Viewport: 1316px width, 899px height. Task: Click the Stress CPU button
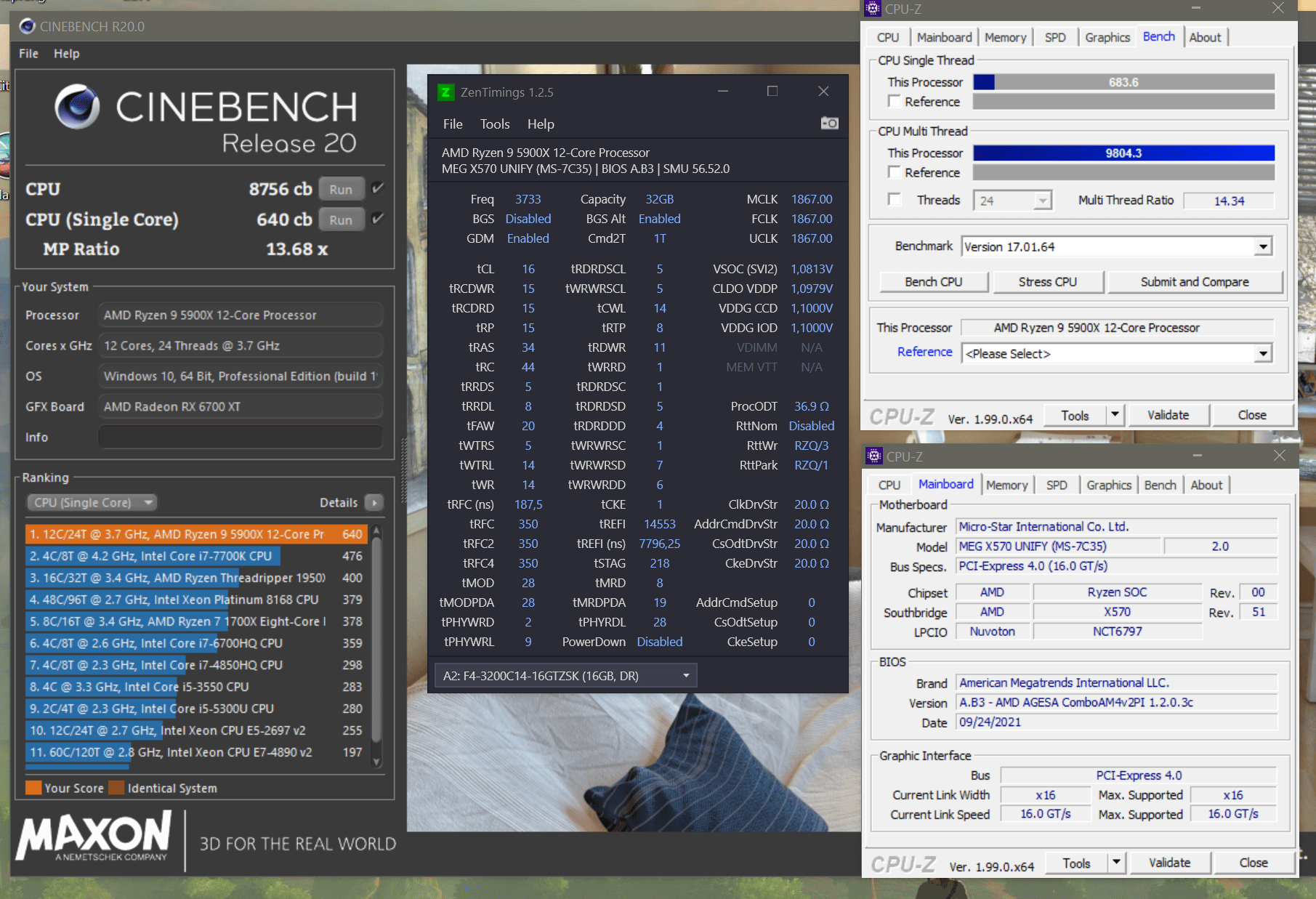(x=1048, y=281)
